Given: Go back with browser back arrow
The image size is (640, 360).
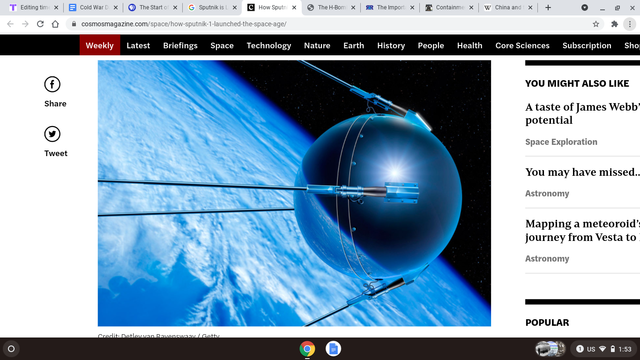Looking at the screenshot, I should (10, 24).
